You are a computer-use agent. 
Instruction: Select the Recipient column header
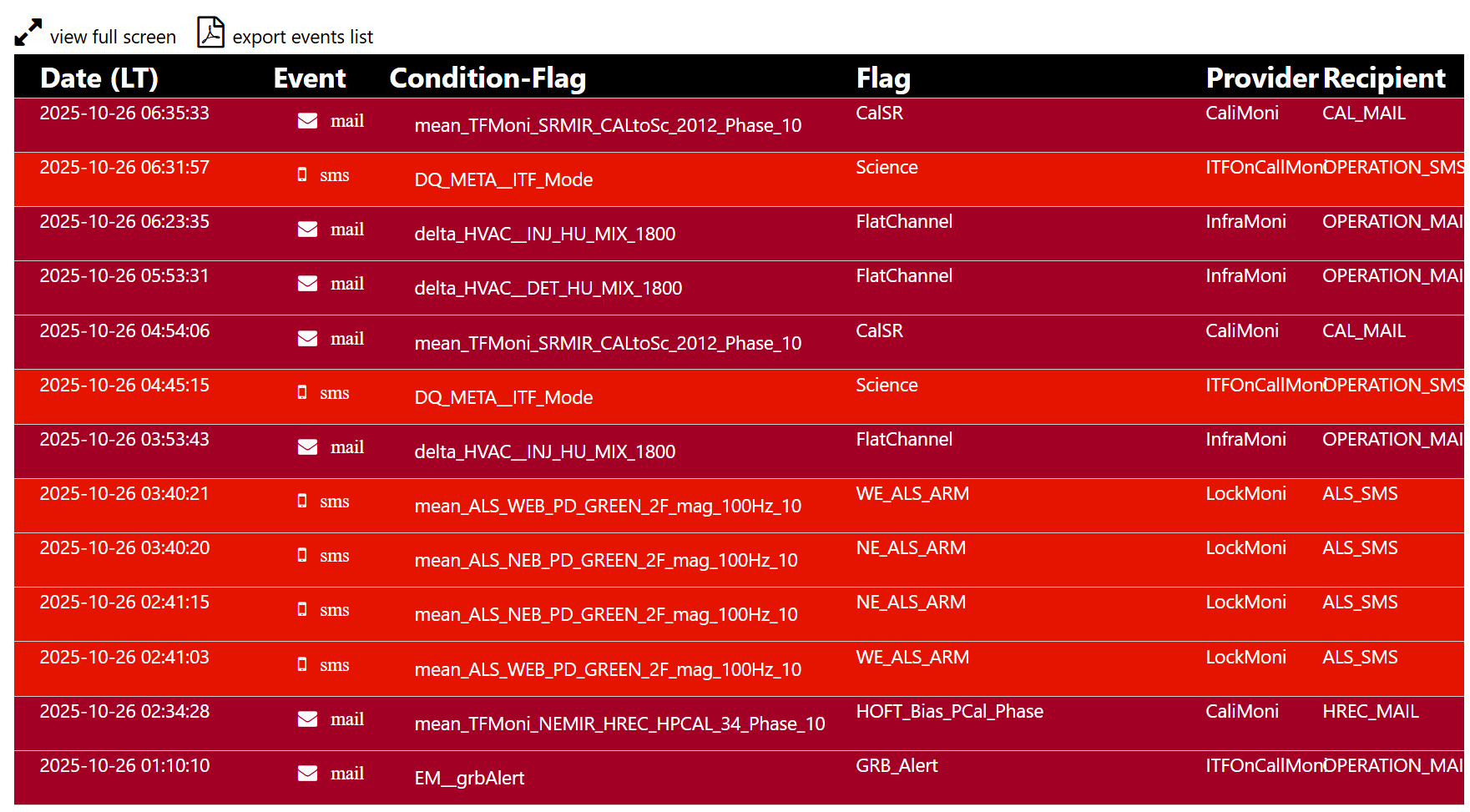pyautogui.click(x=1384, y=78)
